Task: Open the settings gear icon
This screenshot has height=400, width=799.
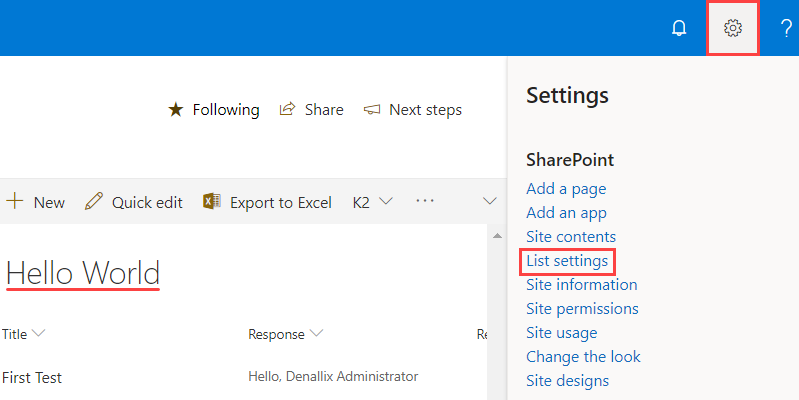Action: tap(733, 28)
